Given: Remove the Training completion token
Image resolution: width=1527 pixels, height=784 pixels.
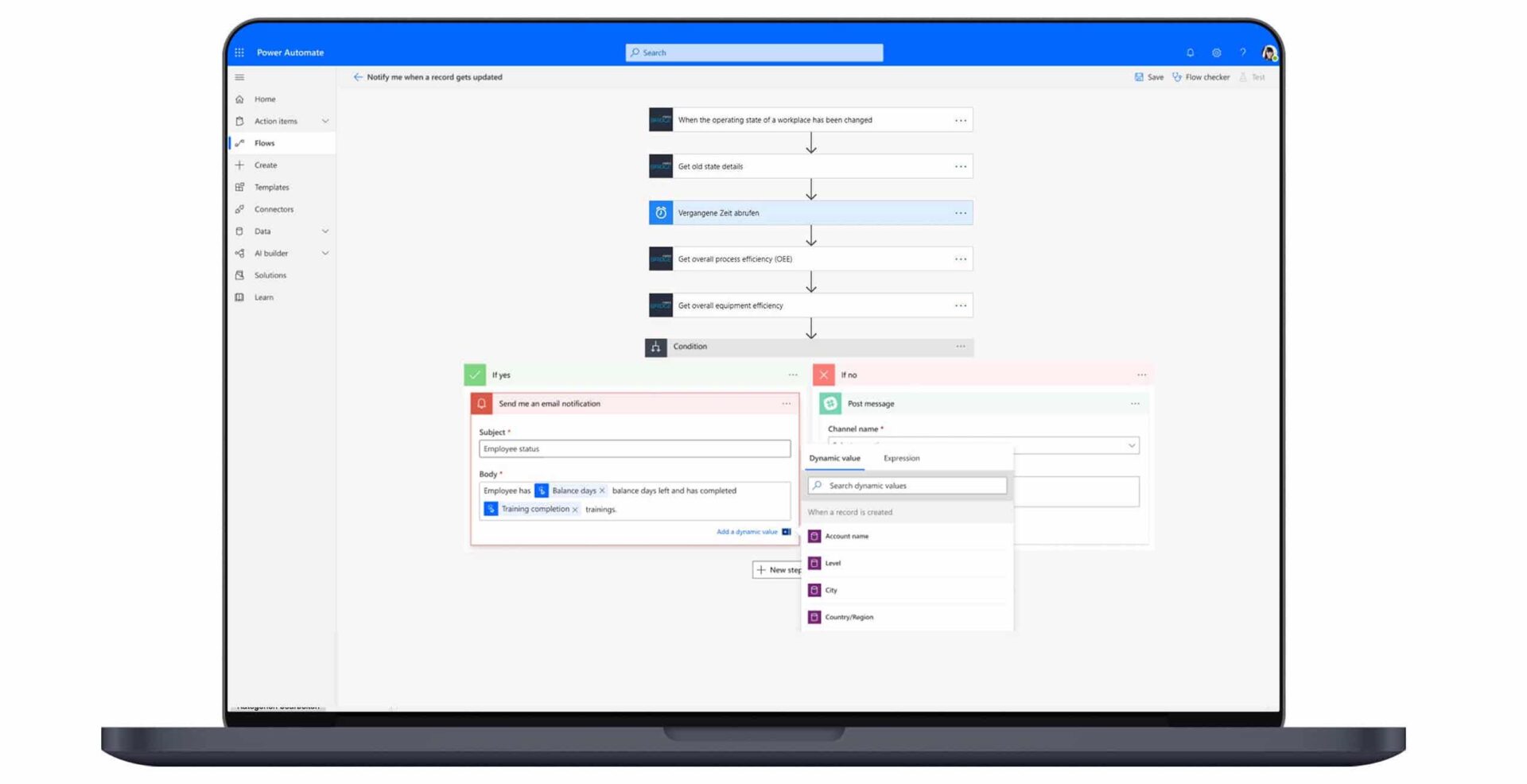Looking at the screenshot, I should [576, 509].
